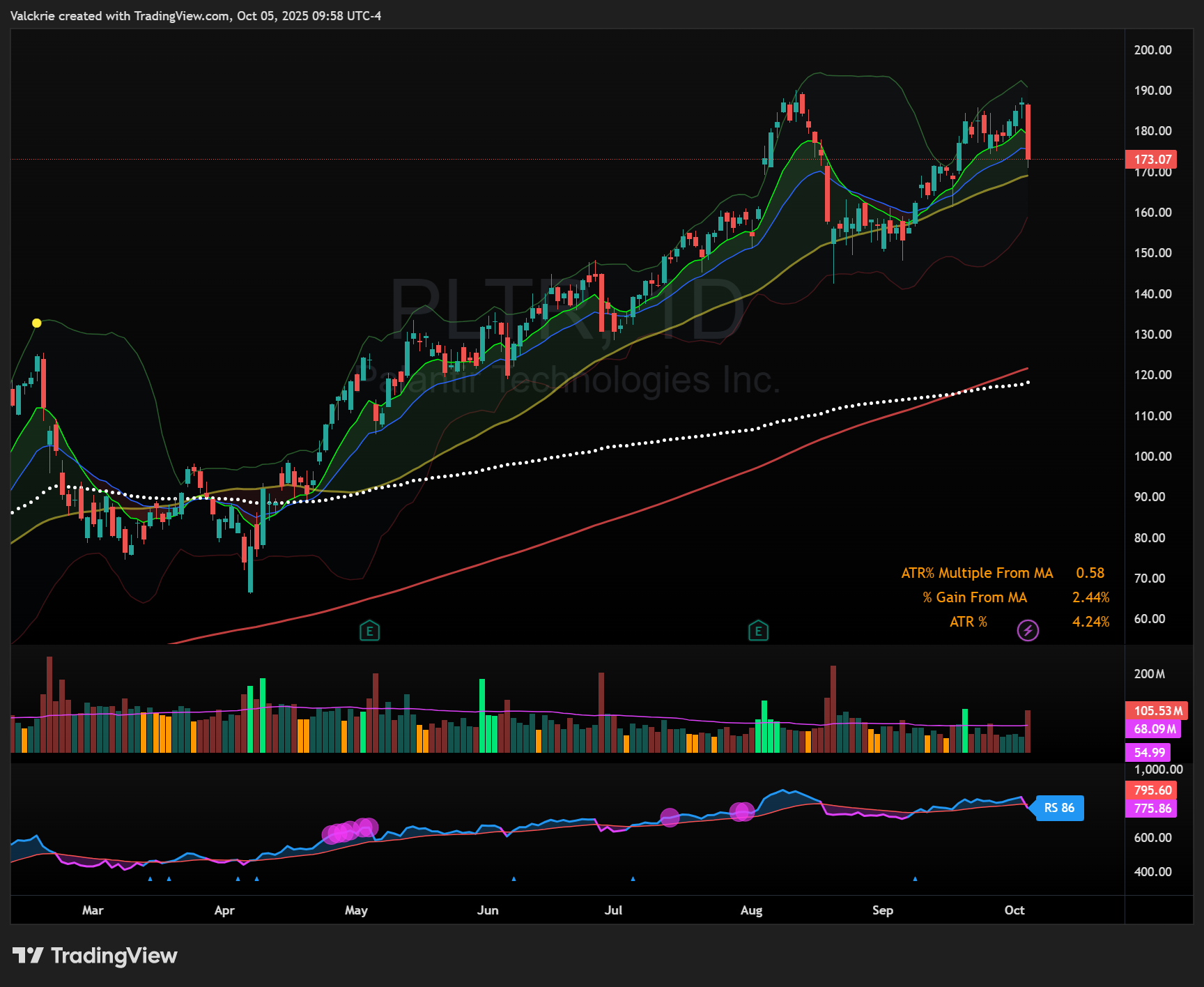Click the 120.00 price axis label
Viewport: 1204px width, 987px height.
point(1152,375)
